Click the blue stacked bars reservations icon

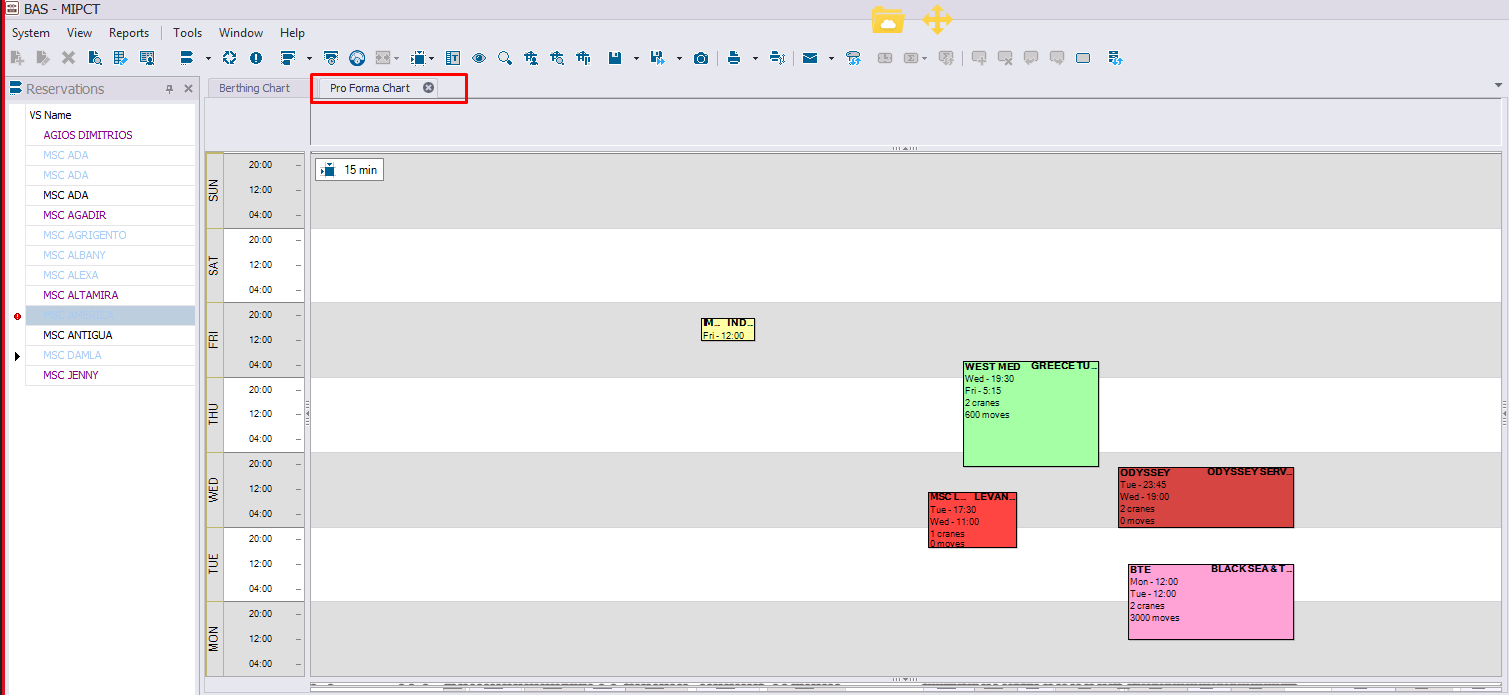[186, 58]
